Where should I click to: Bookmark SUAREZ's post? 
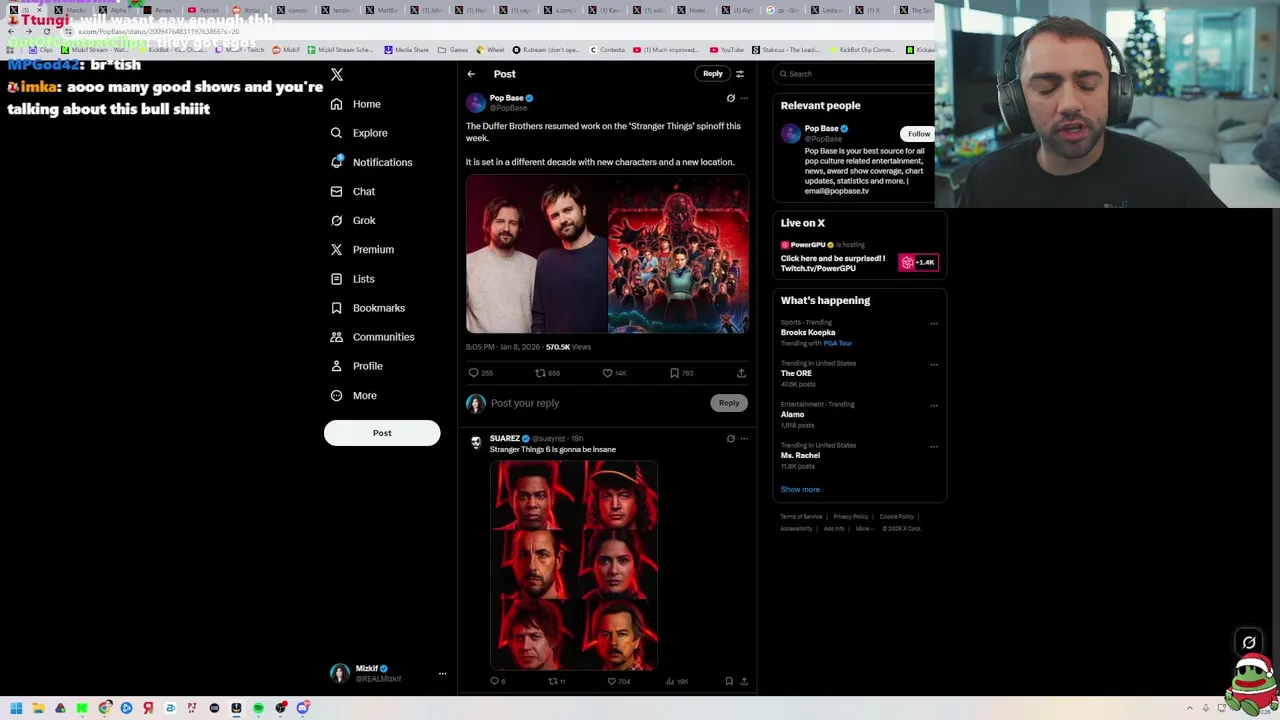[x=729, y=681]
